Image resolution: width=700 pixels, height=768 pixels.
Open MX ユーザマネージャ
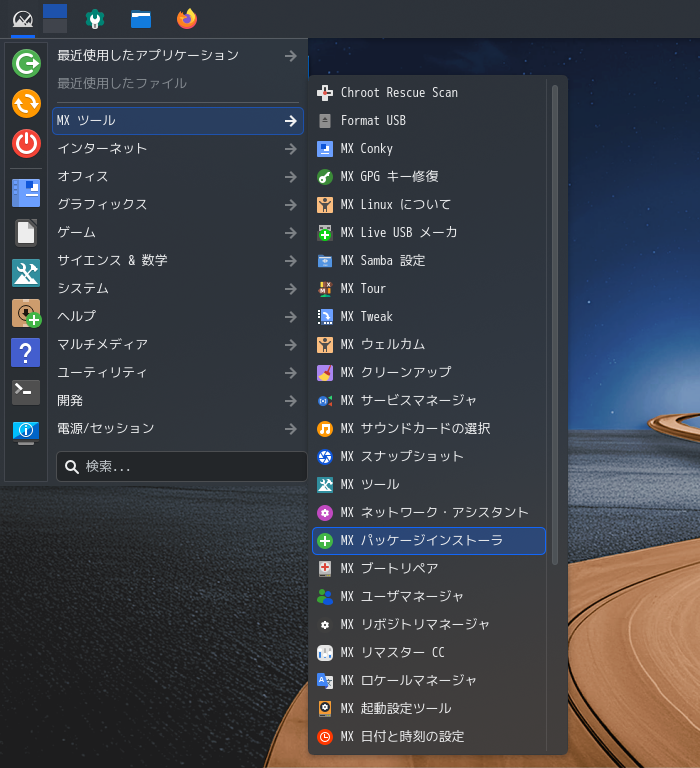pyautogui.click(x=429, y=597)
